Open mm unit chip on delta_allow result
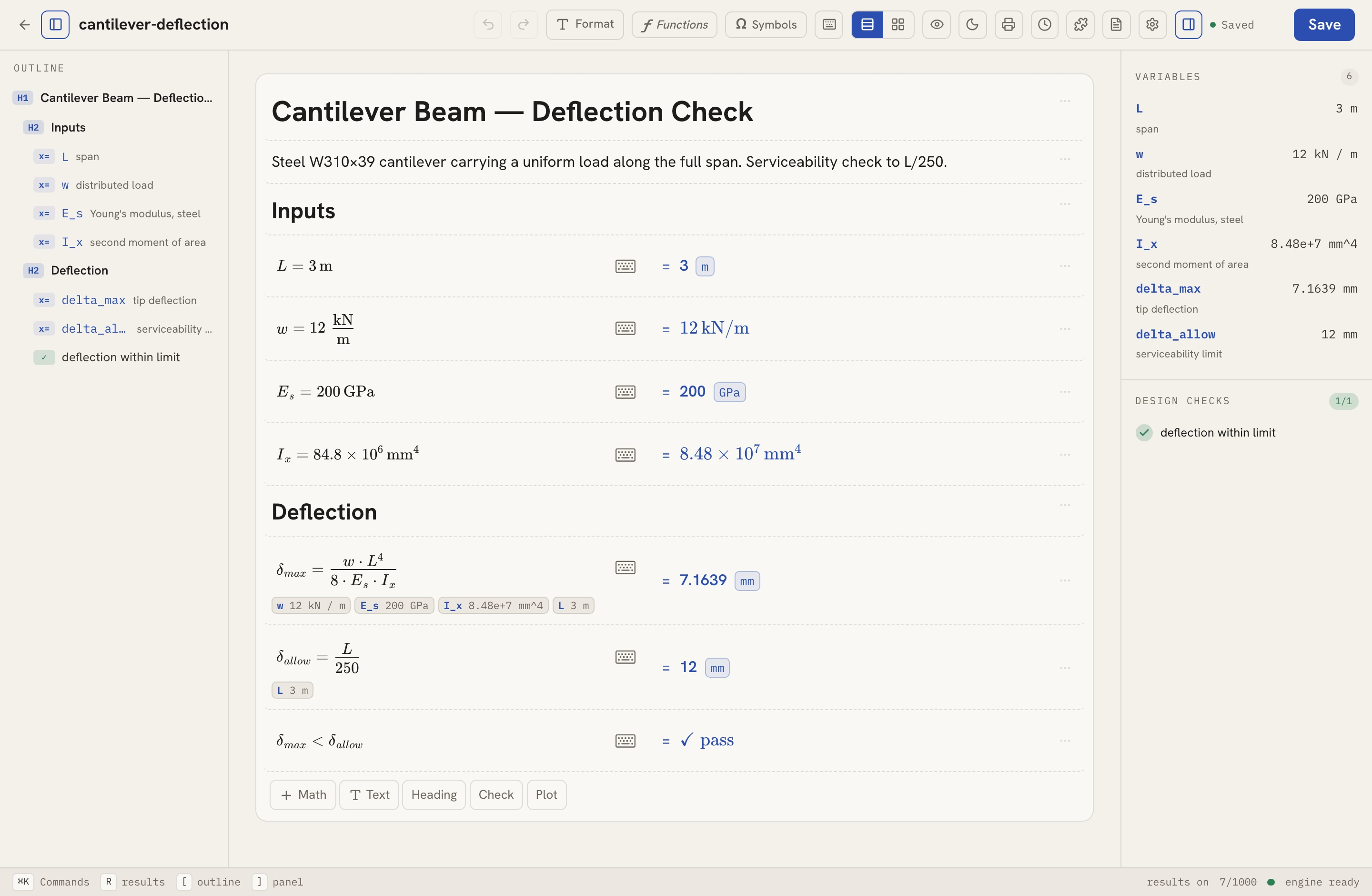This screenshot has width=1372, height=896. (x=717, y=668)
